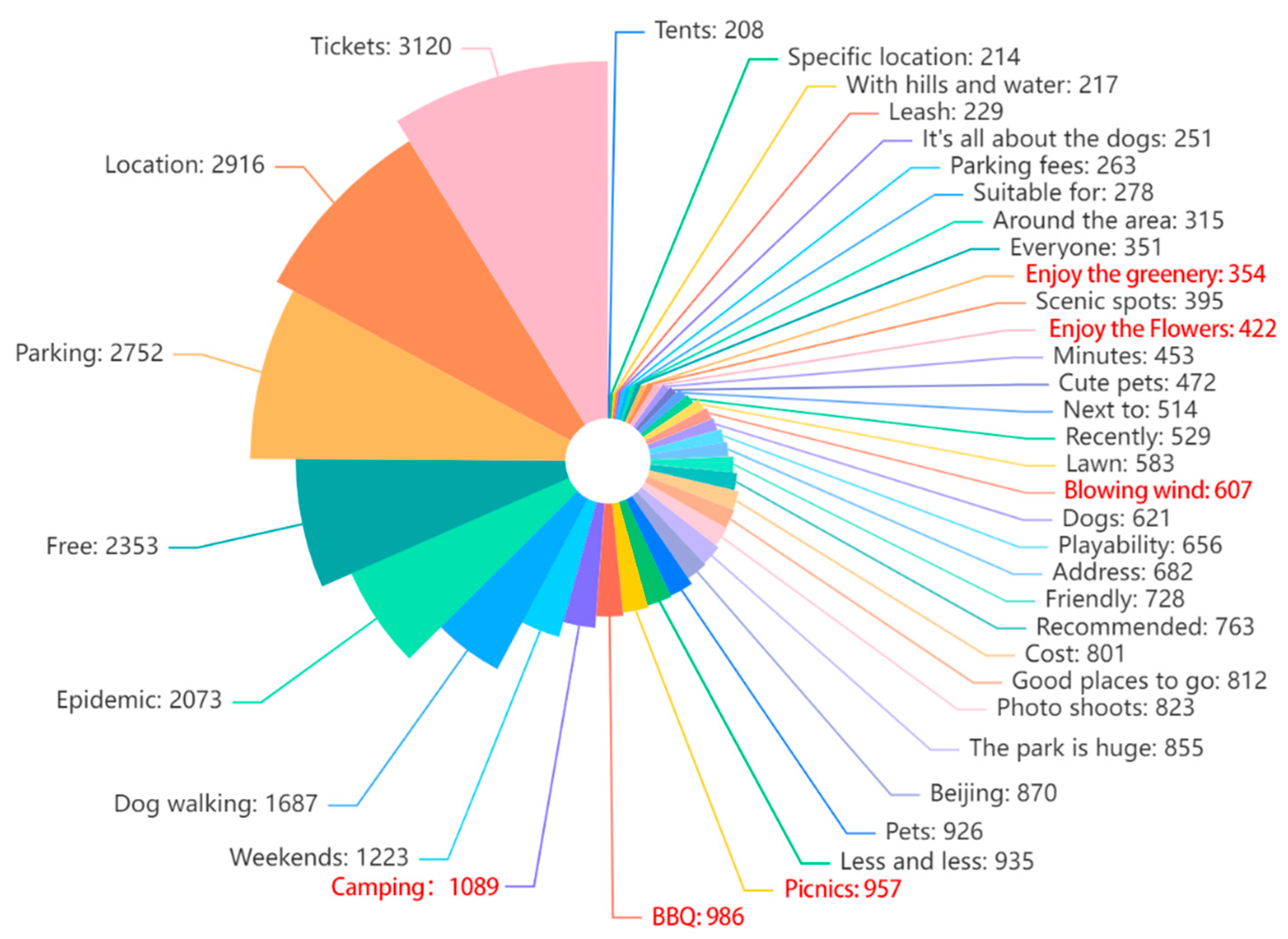1288x939 pixels.
Task: Click the white center of the chart
Action: click(x=607, y=461)
